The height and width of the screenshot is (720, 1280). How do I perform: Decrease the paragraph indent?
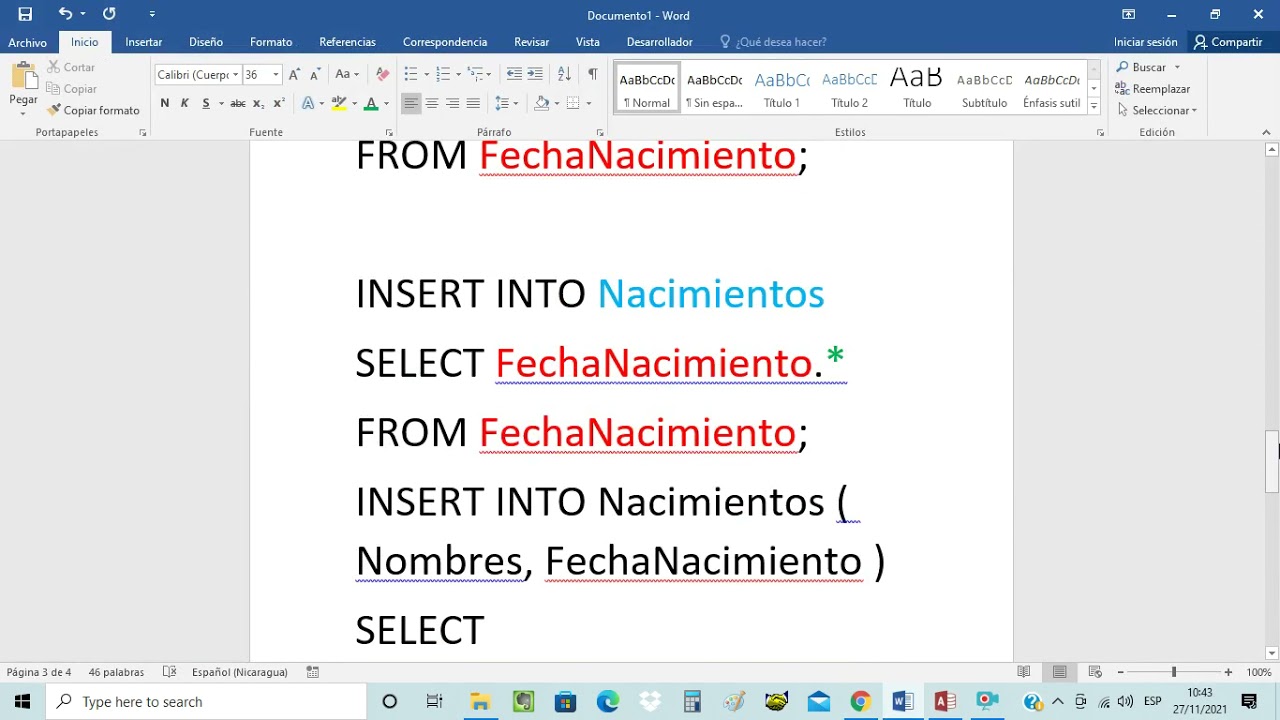[514, 75]
